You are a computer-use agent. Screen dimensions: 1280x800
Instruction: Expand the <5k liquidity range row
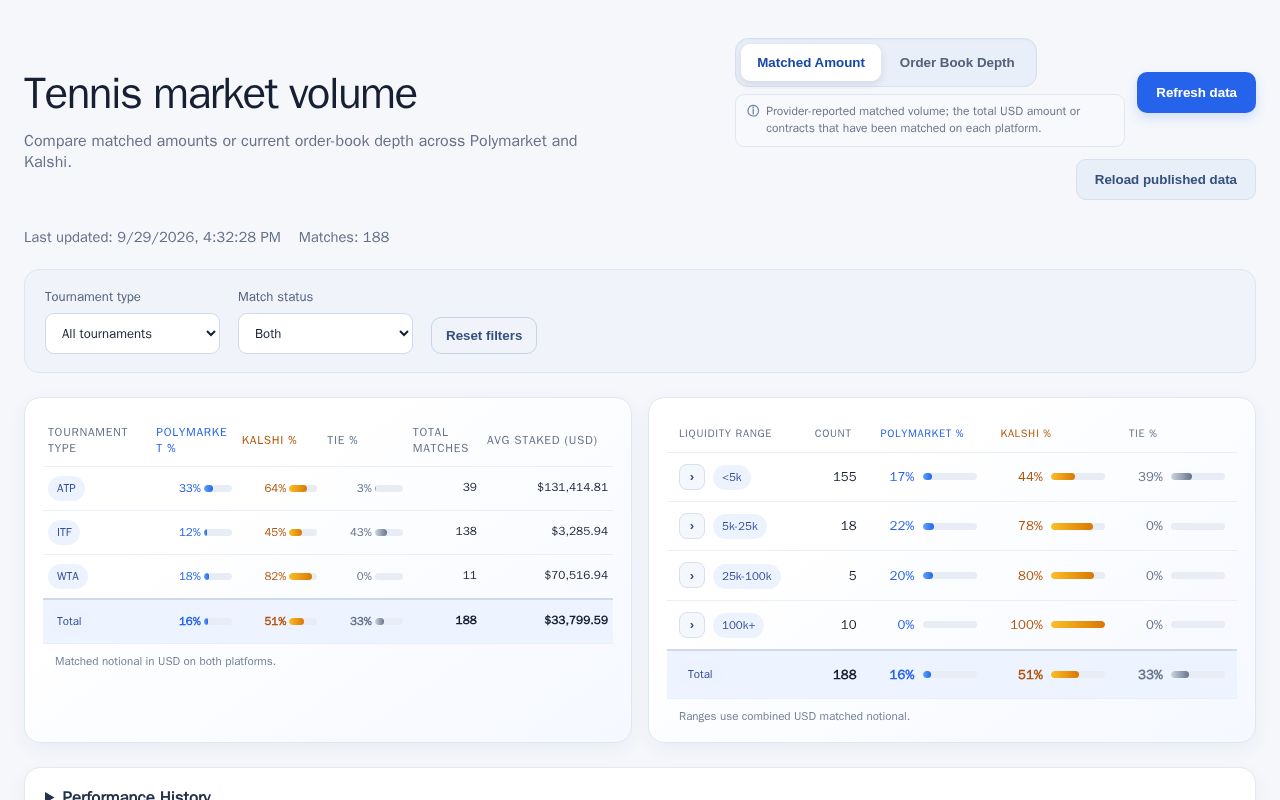(692, 477)
